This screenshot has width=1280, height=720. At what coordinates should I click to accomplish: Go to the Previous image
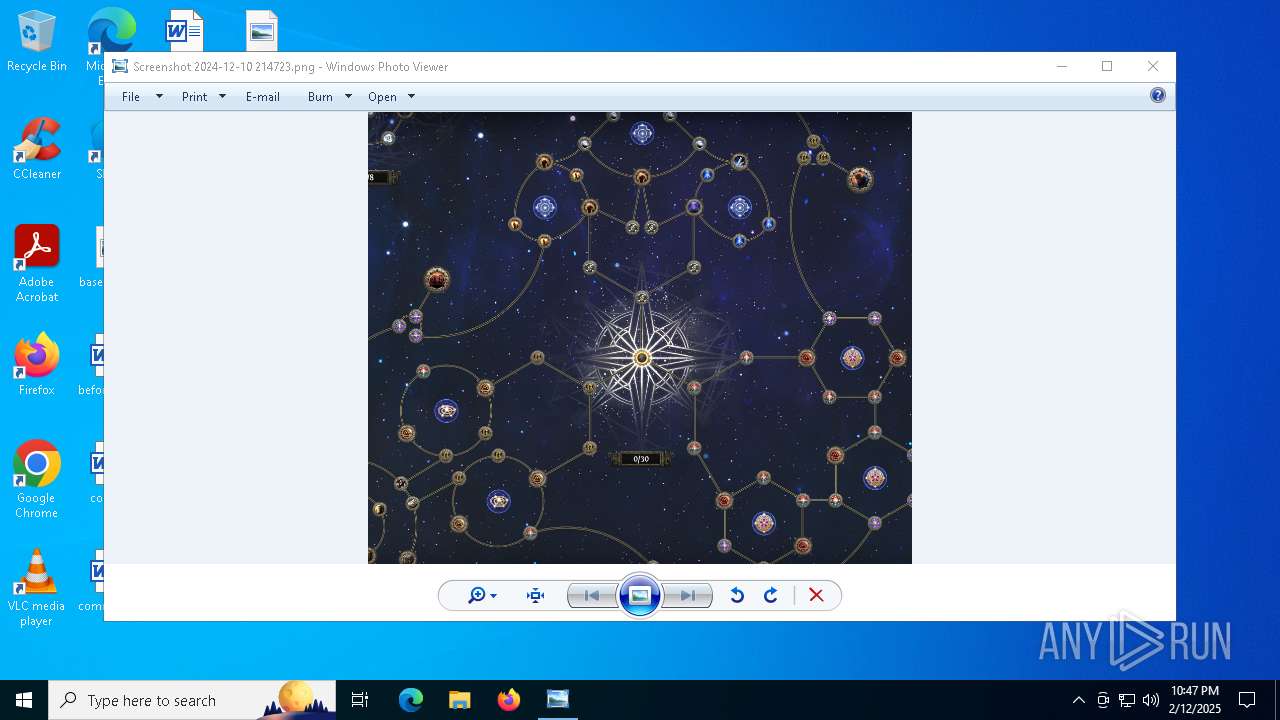pyautogui.click(x=592, y=596)
